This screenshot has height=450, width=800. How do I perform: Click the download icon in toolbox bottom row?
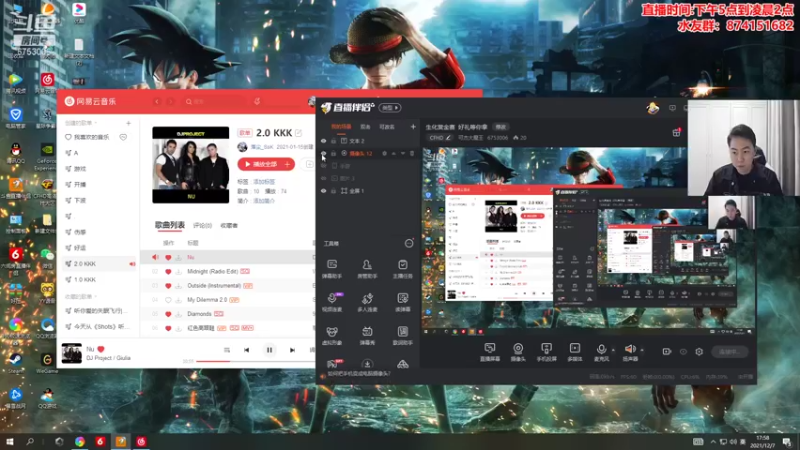(367, 364)
